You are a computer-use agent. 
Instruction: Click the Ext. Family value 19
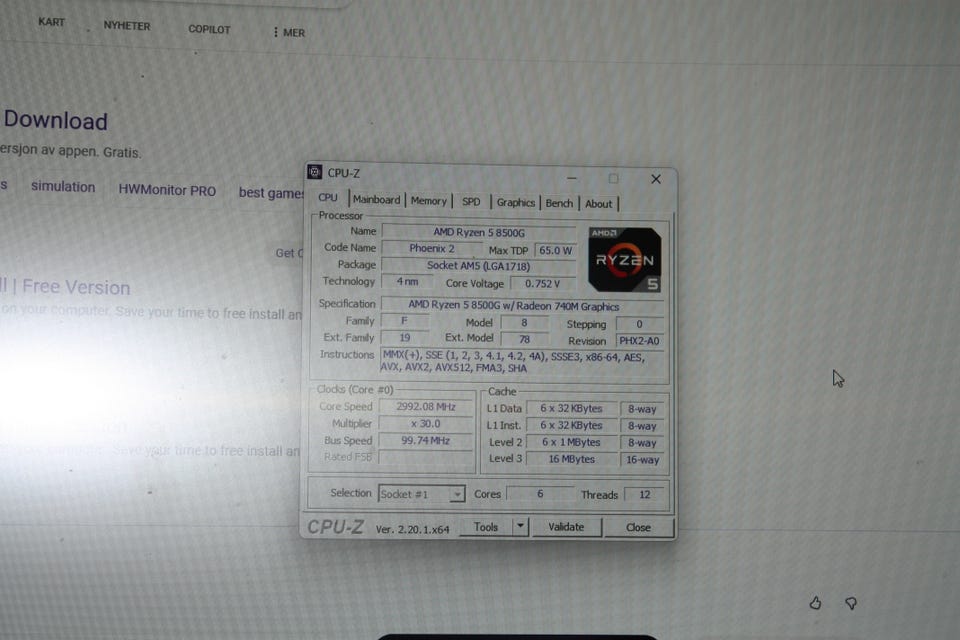pos(405,337)
